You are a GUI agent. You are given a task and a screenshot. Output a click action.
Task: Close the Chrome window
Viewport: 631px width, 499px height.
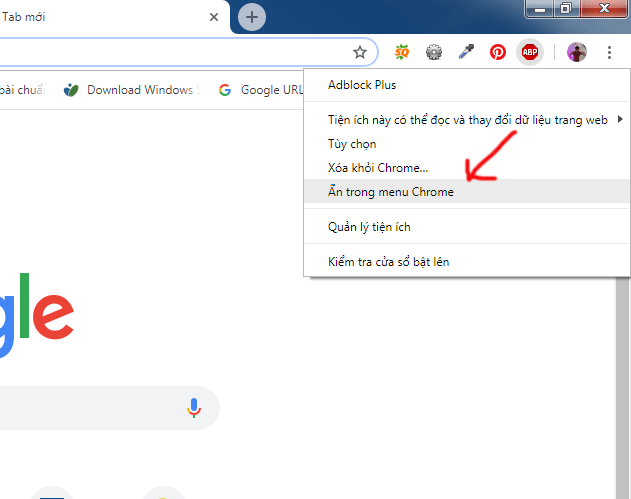603,8
